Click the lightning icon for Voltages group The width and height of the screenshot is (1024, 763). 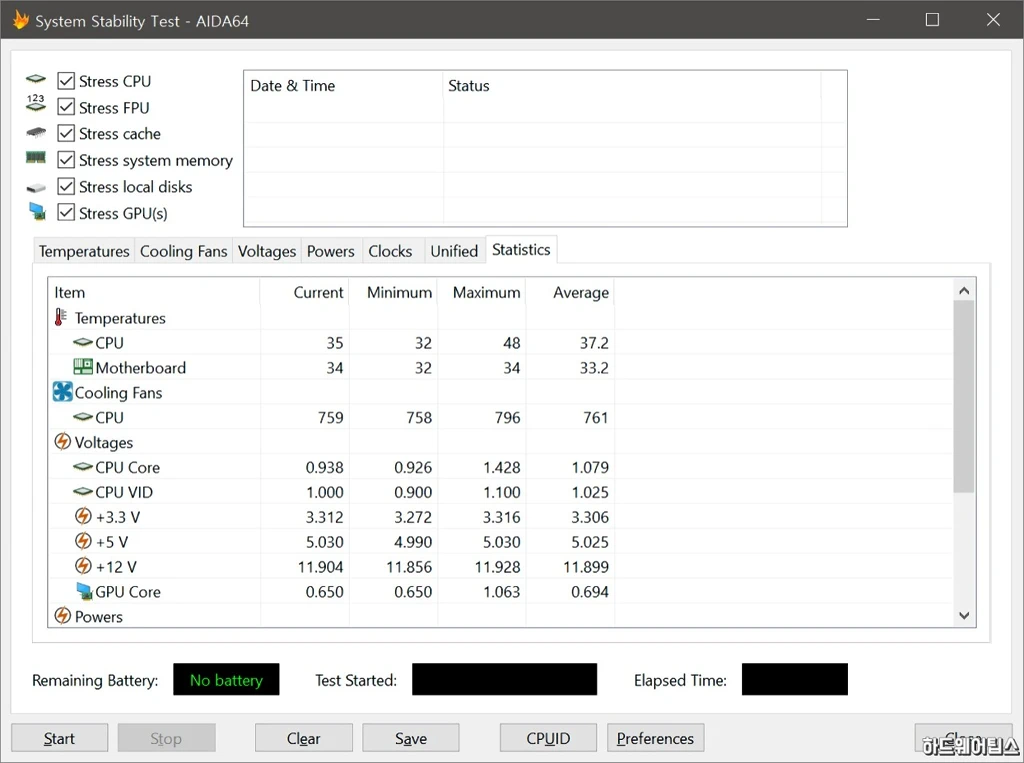63,442
